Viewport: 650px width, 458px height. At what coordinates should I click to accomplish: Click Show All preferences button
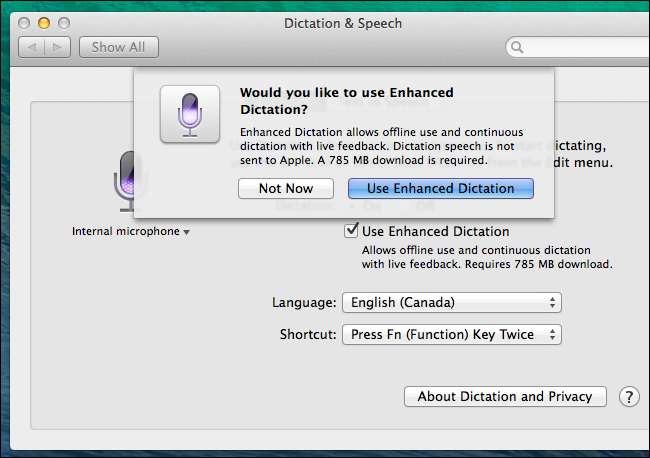[x=119, y=47]
